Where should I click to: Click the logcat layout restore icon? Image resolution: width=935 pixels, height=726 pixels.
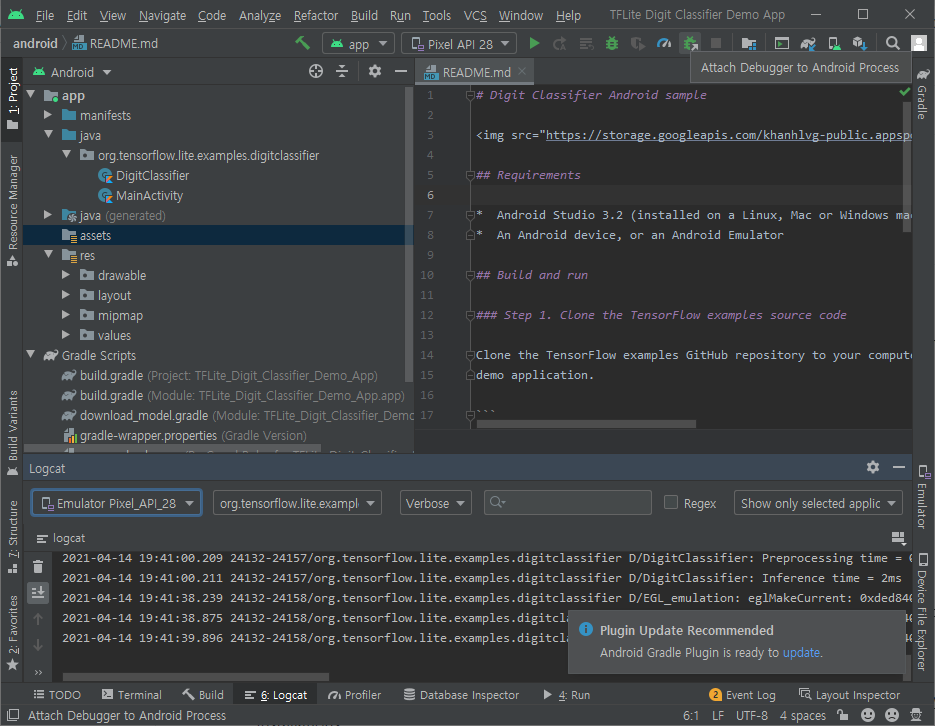pyautogui.click(x=899, y=538)
